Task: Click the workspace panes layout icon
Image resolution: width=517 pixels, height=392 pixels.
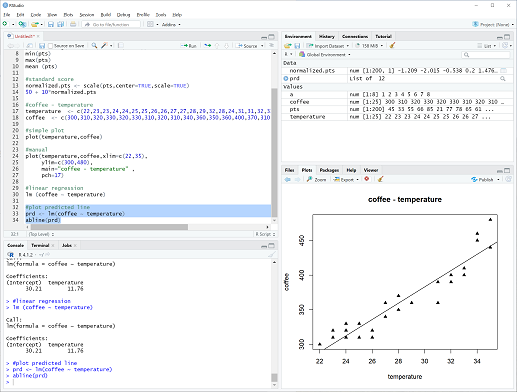Action: click(x=150, y=24)
